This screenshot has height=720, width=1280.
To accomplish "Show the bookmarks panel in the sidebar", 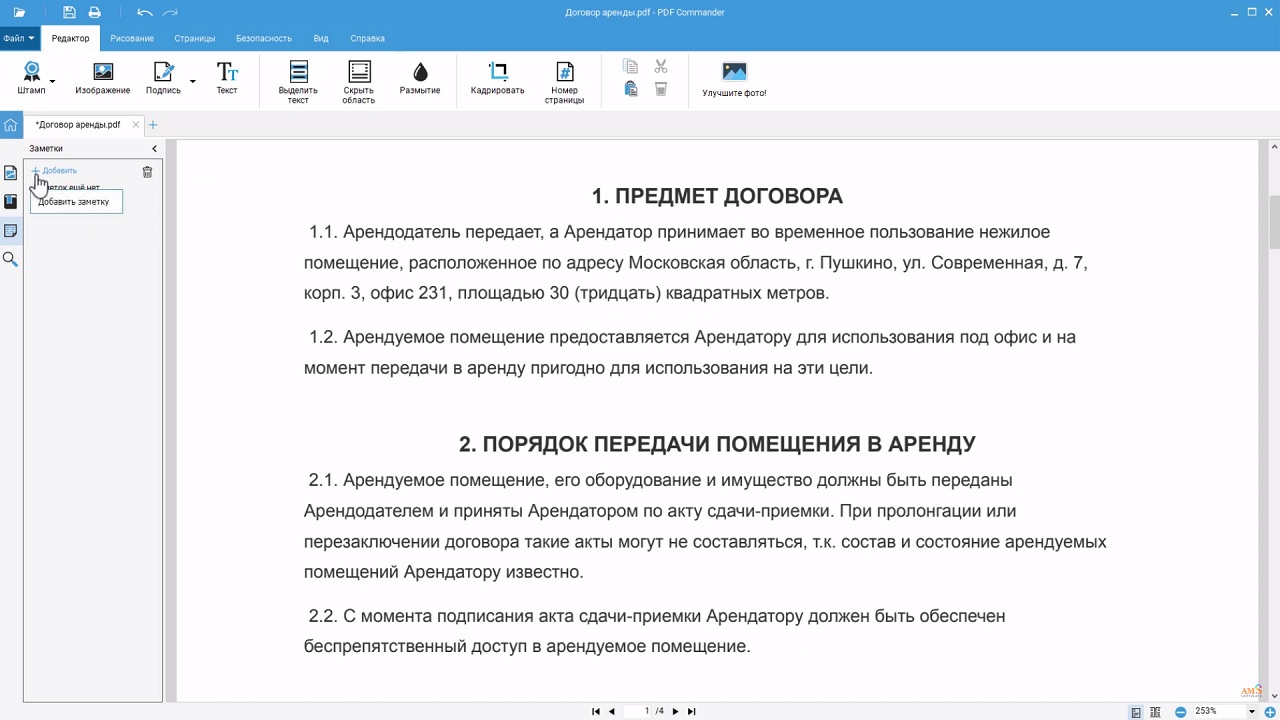I will click(10, 201).
